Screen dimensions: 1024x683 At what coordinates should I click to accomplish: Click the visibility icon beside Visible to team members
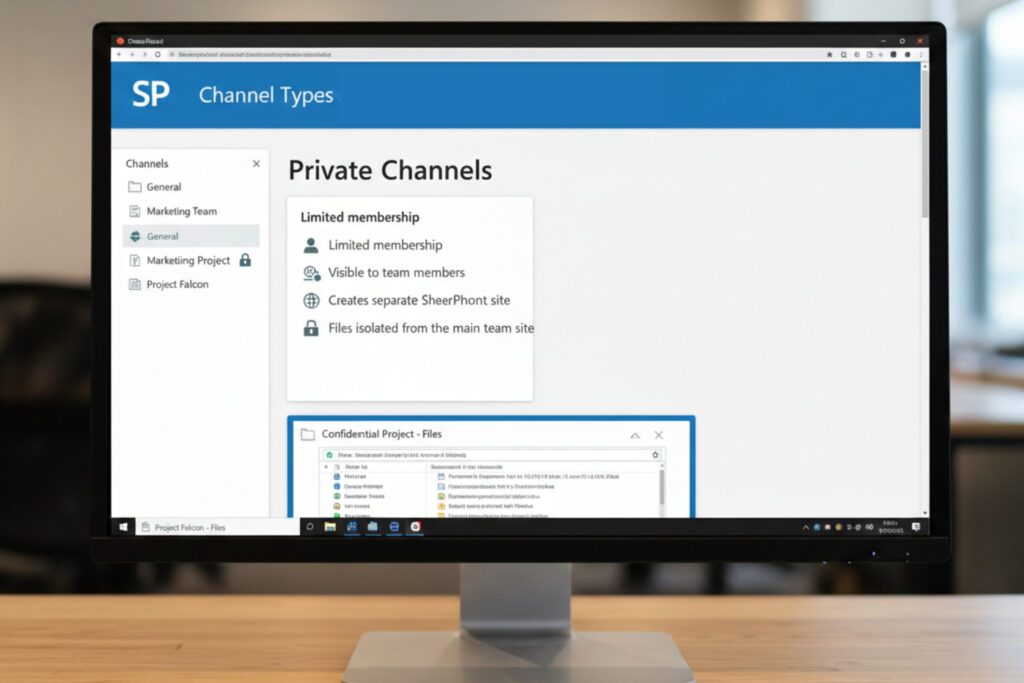311,273
